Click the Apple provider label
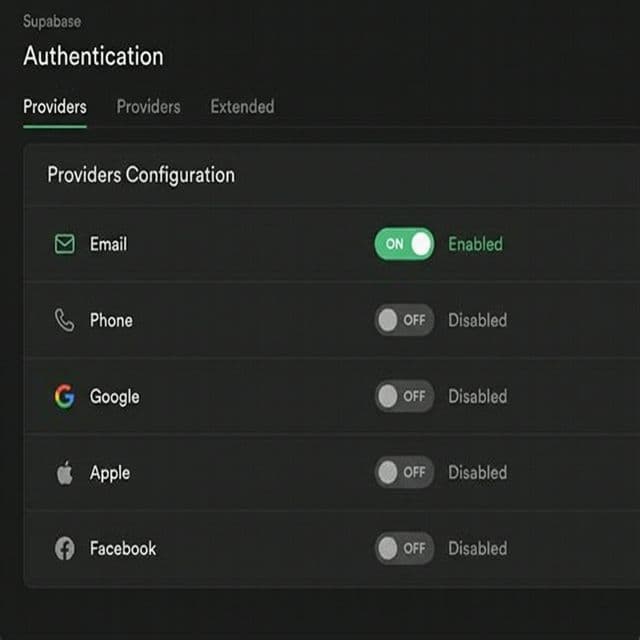This screenshot has width=640, height=640. (110, 473)
